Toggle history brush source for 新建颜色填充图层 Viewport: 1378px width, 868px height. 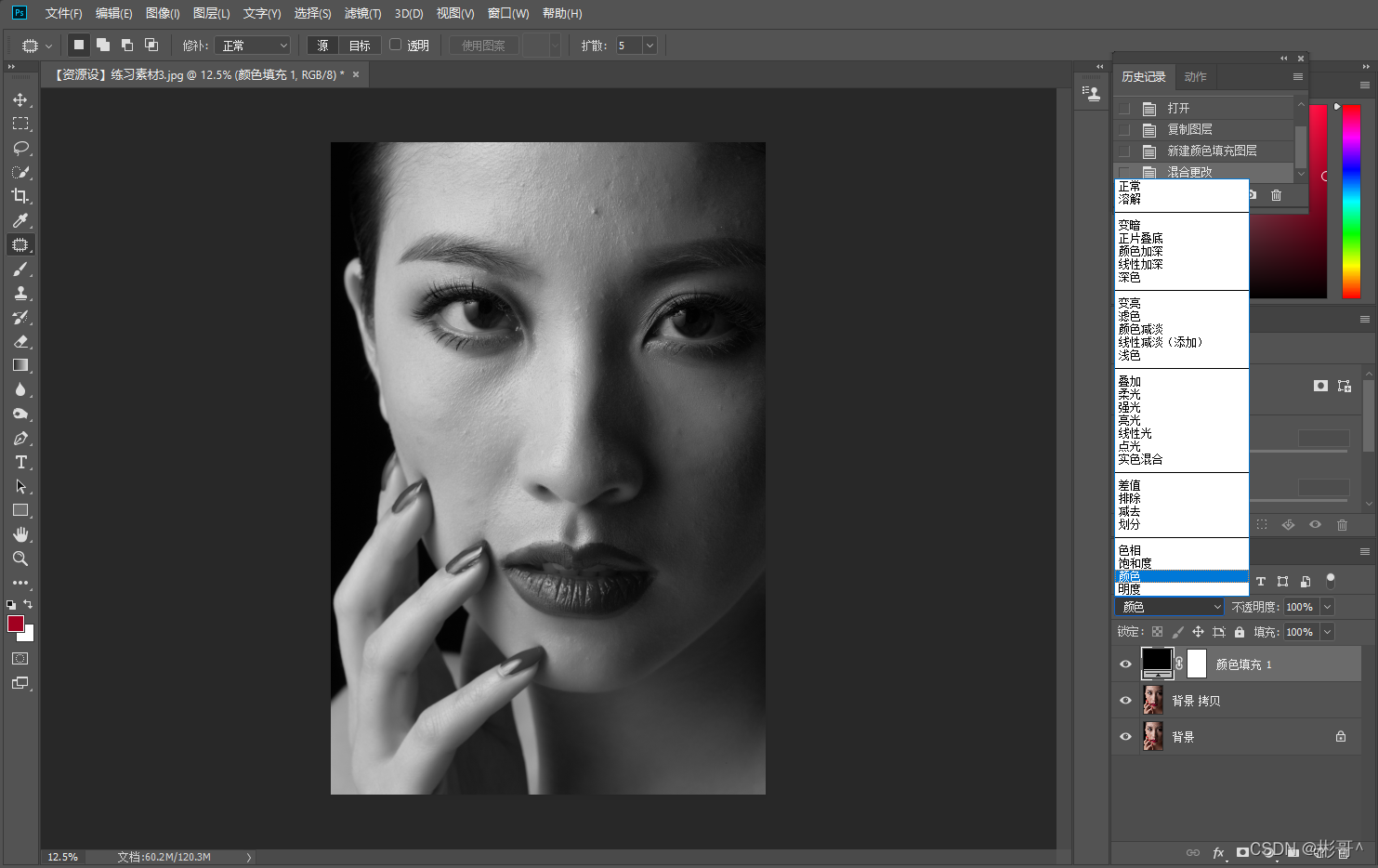[1124, 151]
